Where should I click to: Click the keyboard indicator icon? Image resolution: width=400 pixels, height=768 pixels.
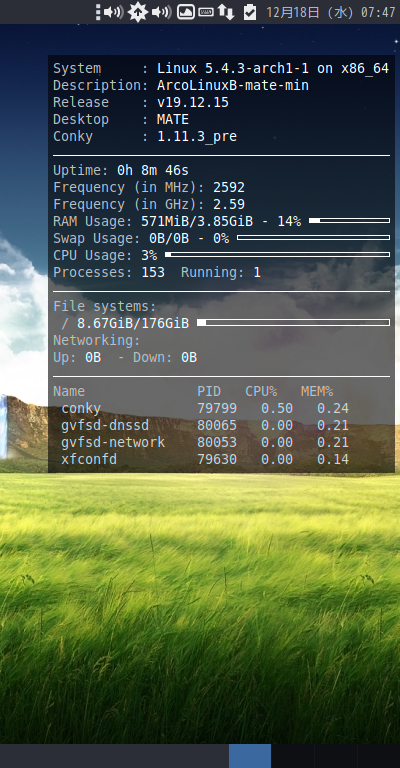pos(206,12)
